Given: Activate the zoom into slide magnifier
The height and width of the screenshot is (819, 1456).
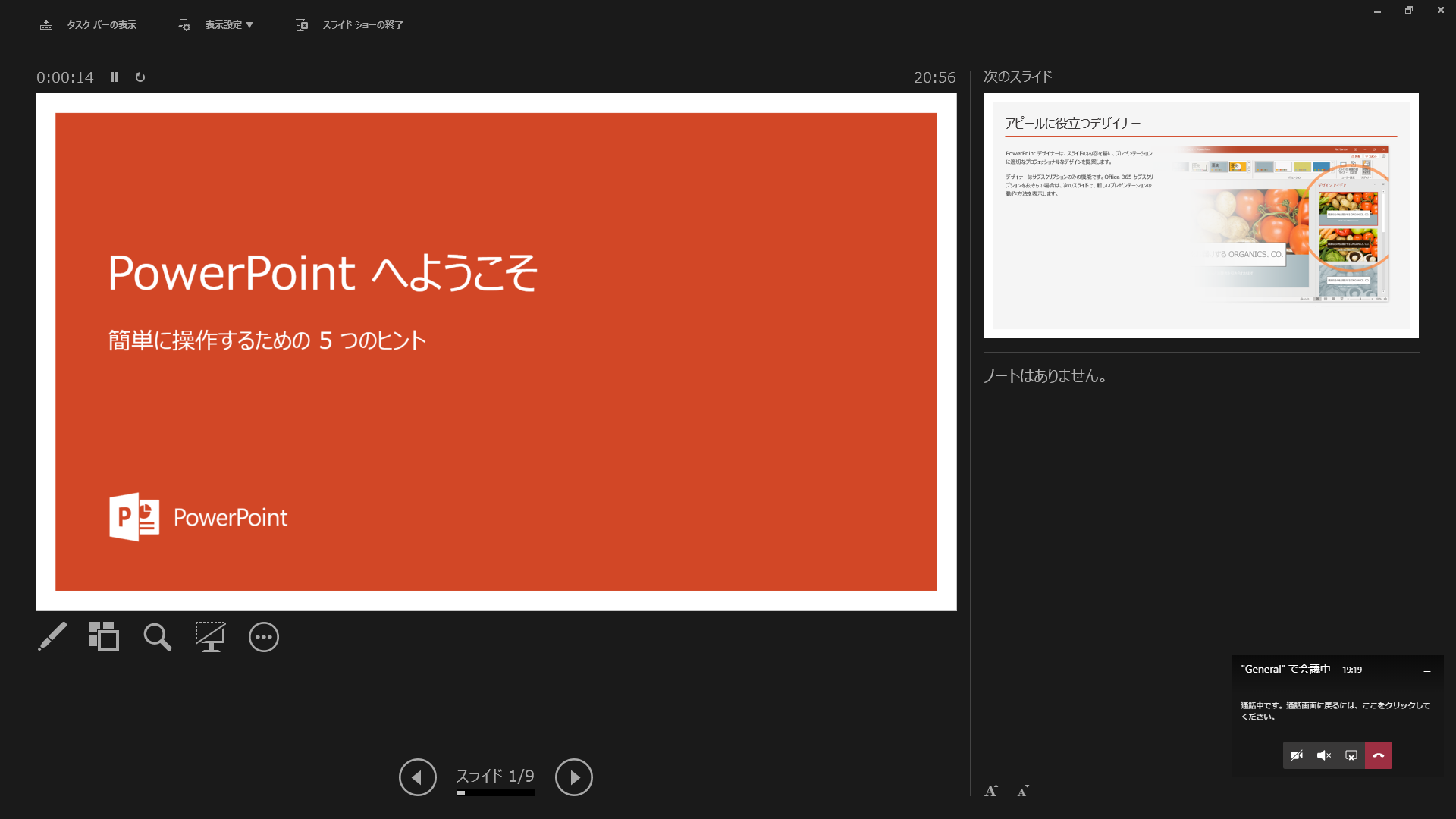Looking at the screenshot, I should 158,637.
